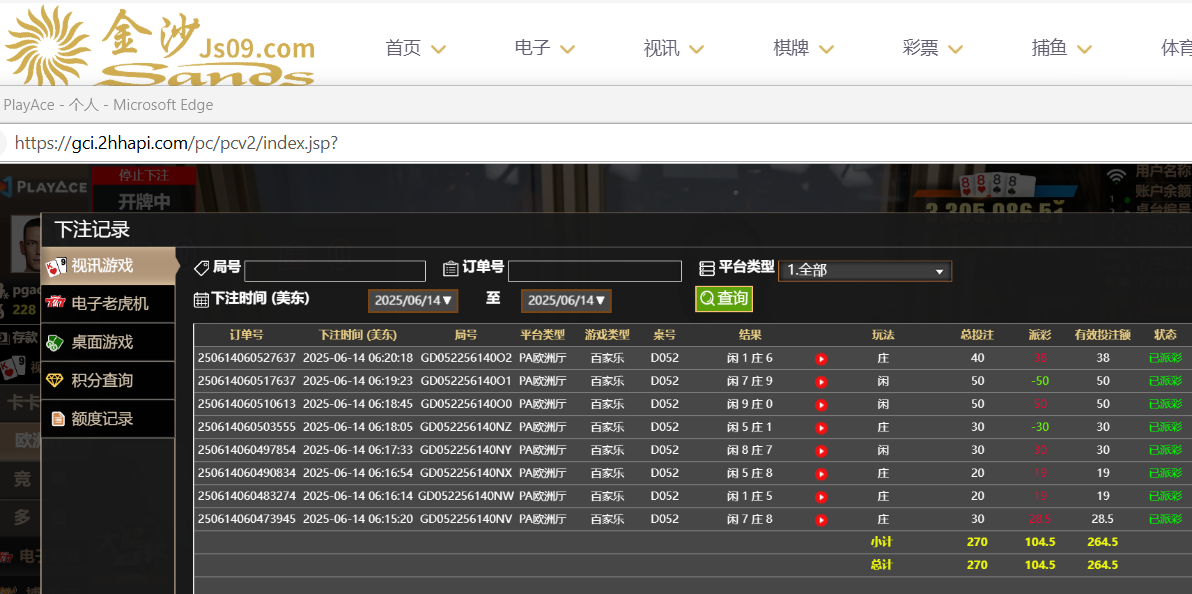The height and width of the screenshot is (594, 1192).
Task: Play replay video for order 250614060527637
Action: point(821,359)
